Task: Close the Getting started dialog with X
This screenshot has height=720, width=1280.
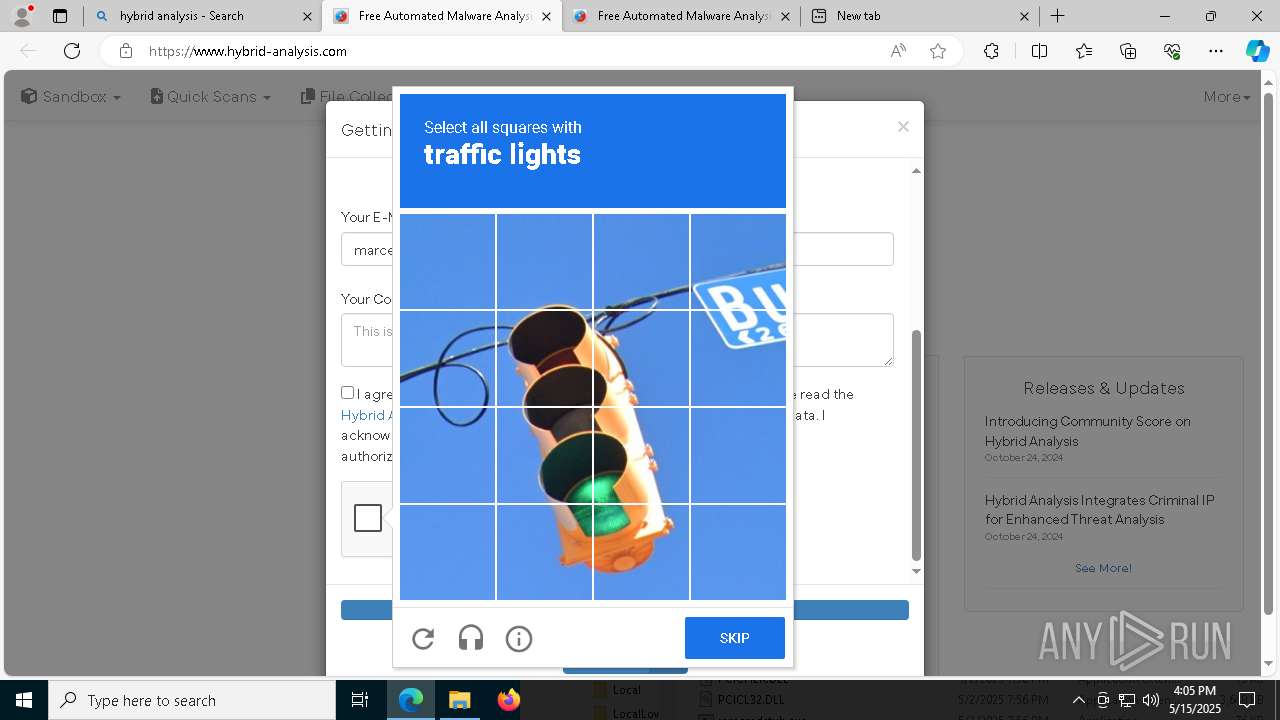Action: [903, 127]
